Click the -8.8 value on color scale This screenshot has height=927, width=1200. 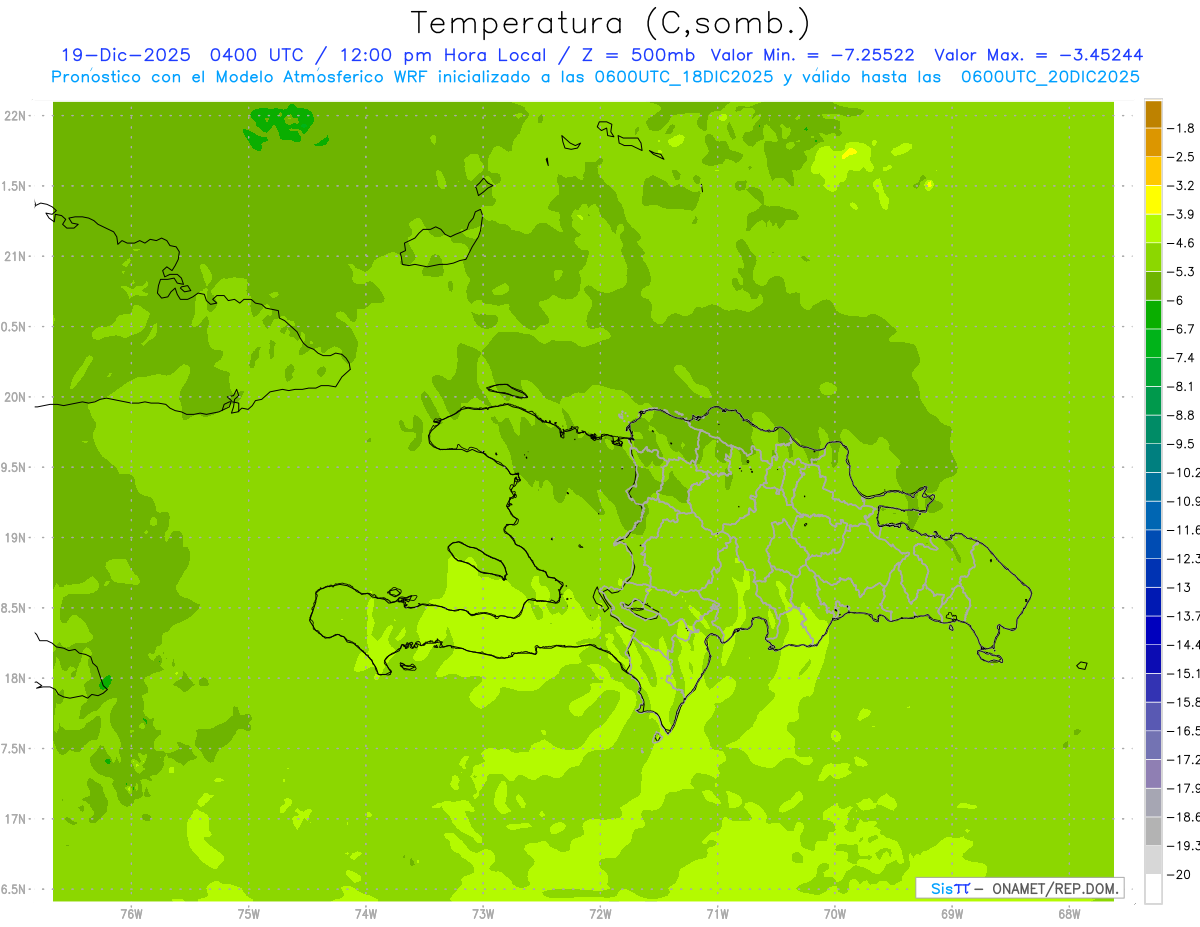click(1181, 415)
